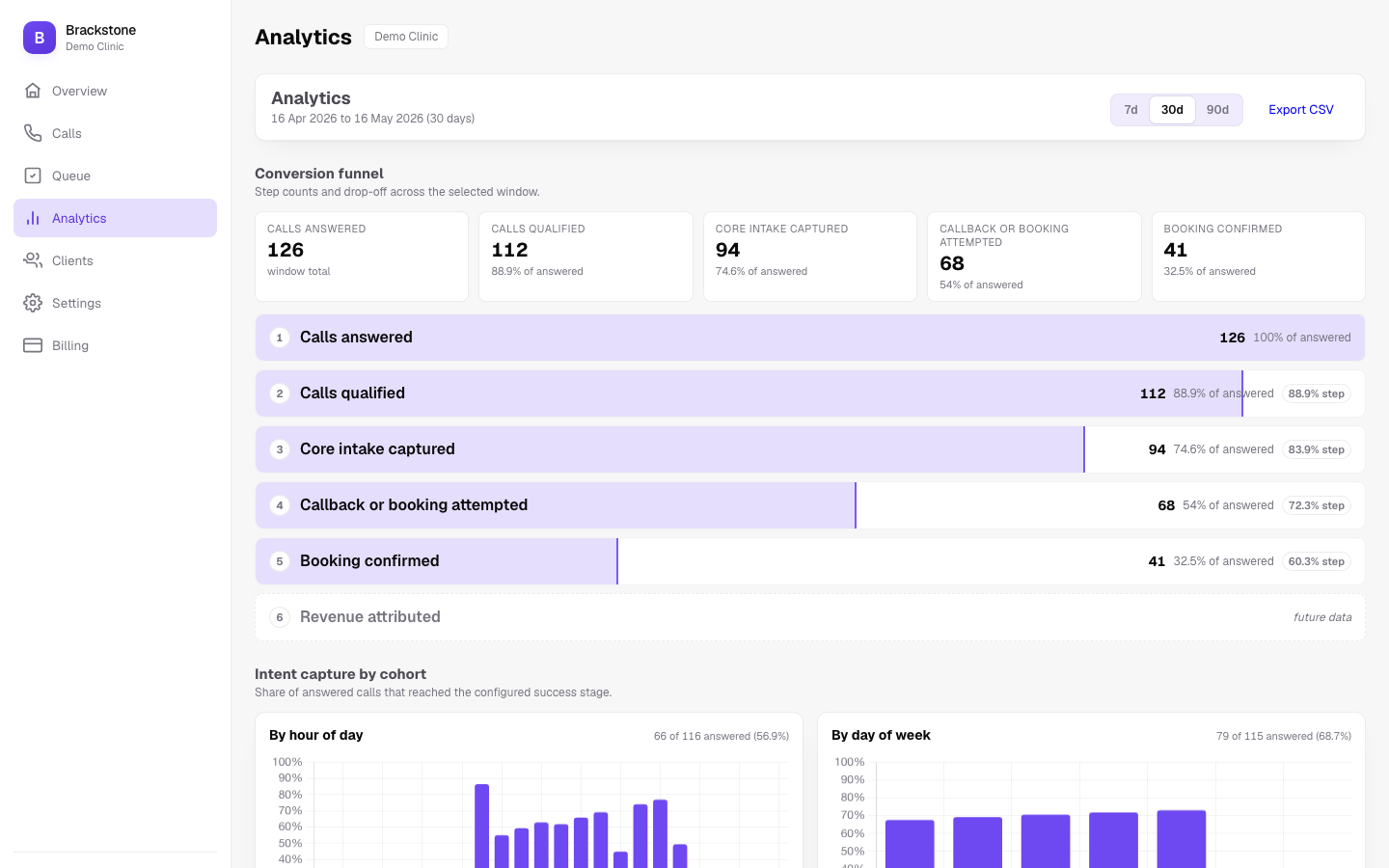The image size is (1389, 868).
Task: Open Settings from the sidebar
Action: click(x=115, y=303)
